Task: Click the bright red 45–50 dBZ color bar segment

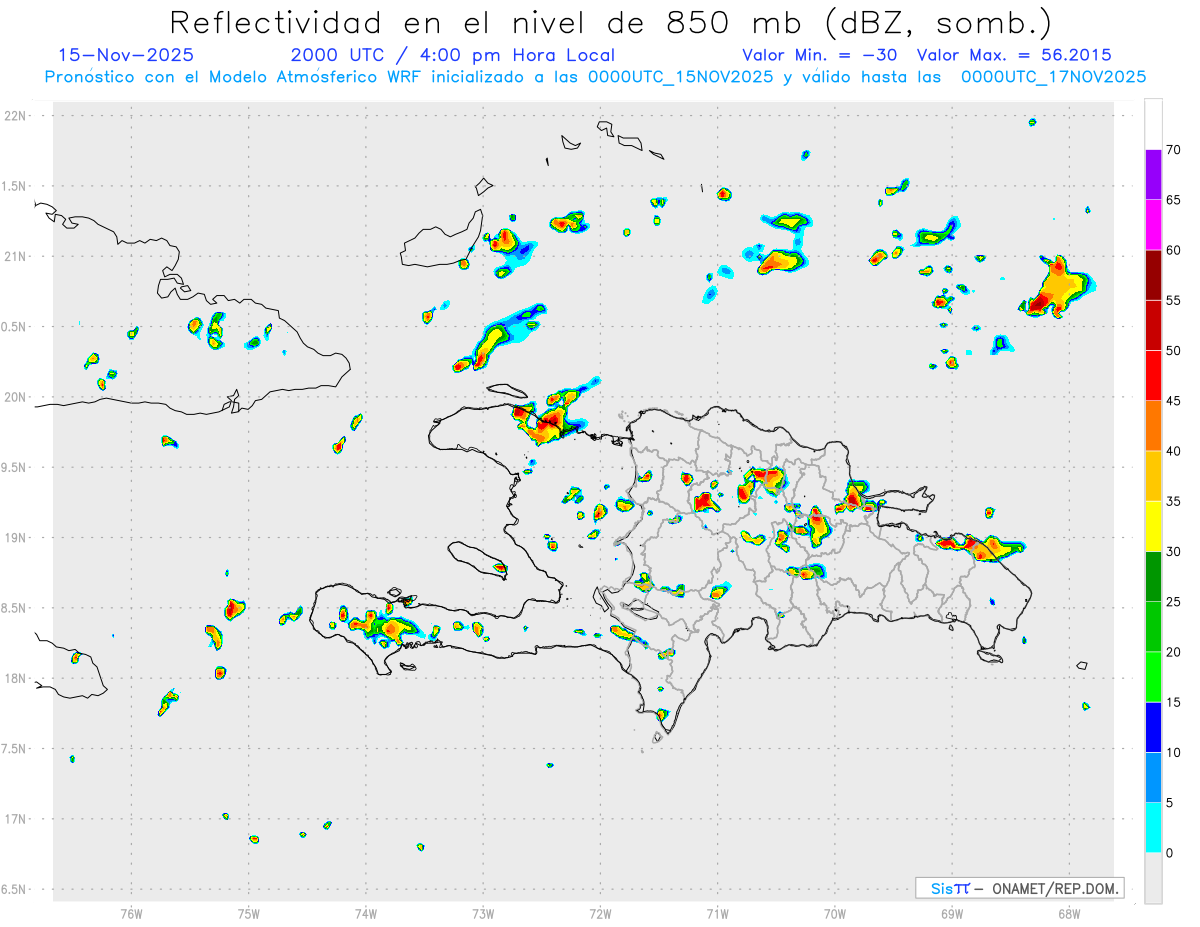Action: coord(1153,376)
